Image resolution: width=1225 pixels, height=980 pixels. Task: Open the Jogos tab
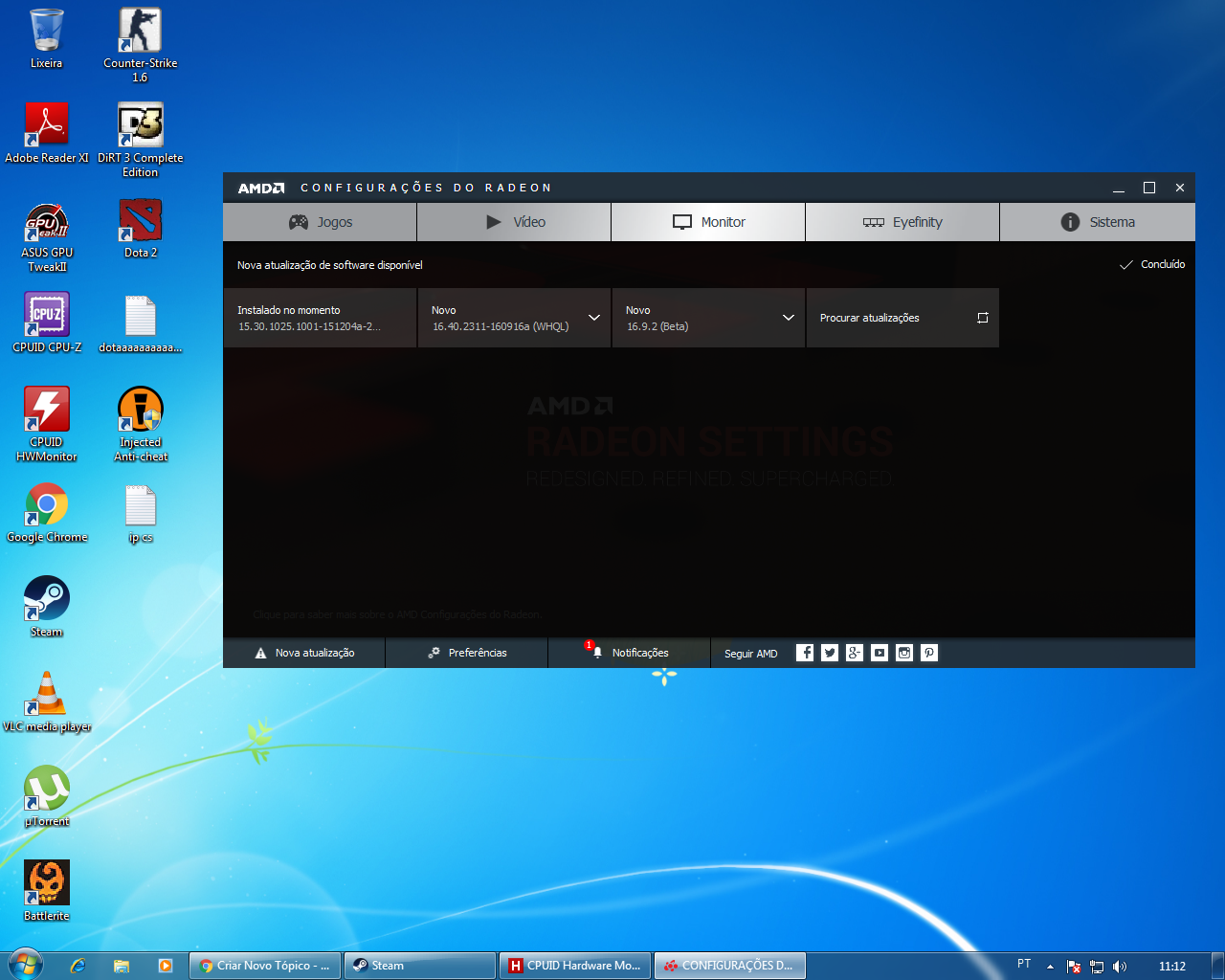[x=320, y=222]
